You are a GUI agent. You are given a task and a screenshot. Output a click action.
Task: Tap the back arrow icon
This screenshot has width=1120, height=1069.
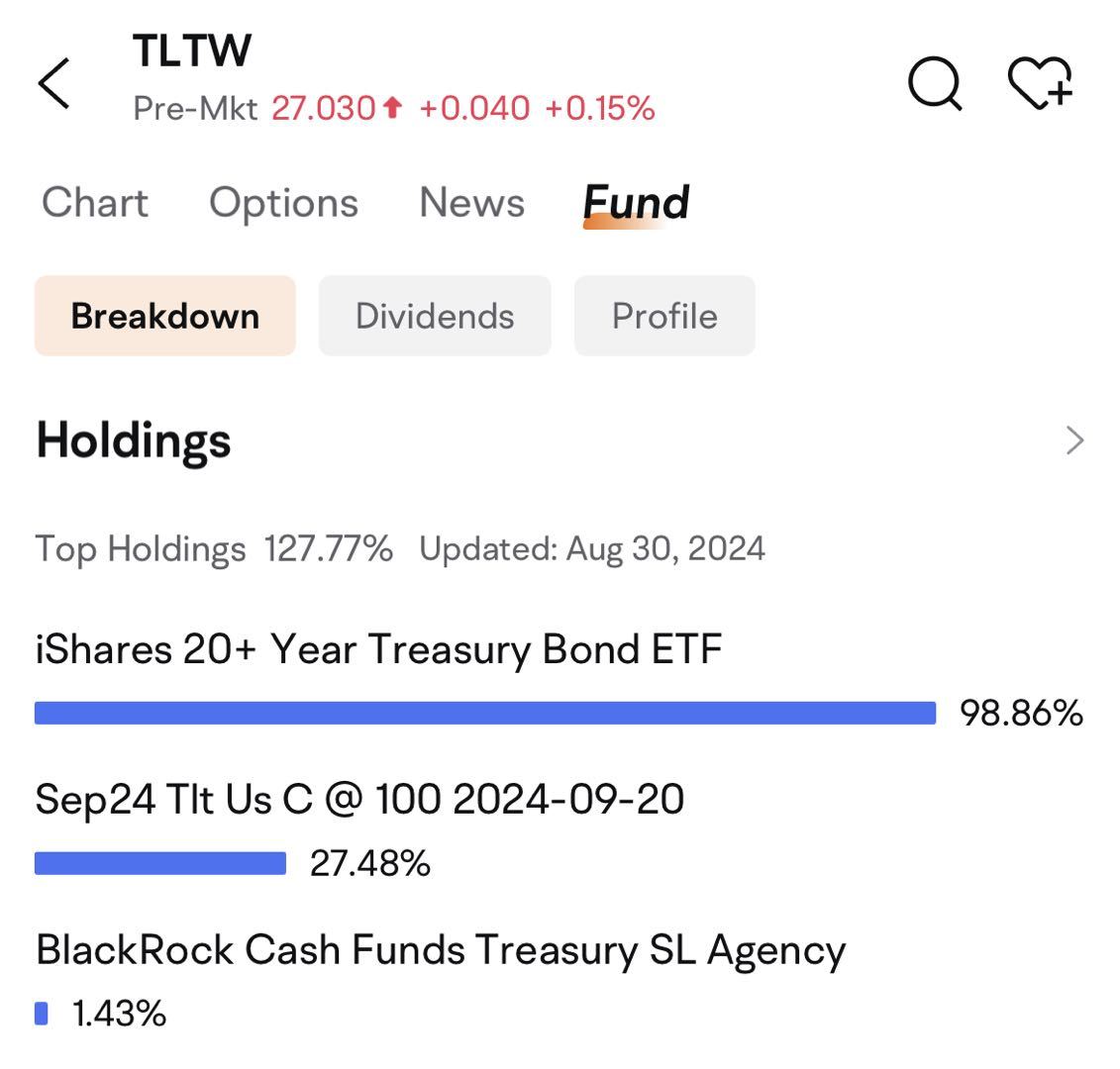click(x=53, y=83)
